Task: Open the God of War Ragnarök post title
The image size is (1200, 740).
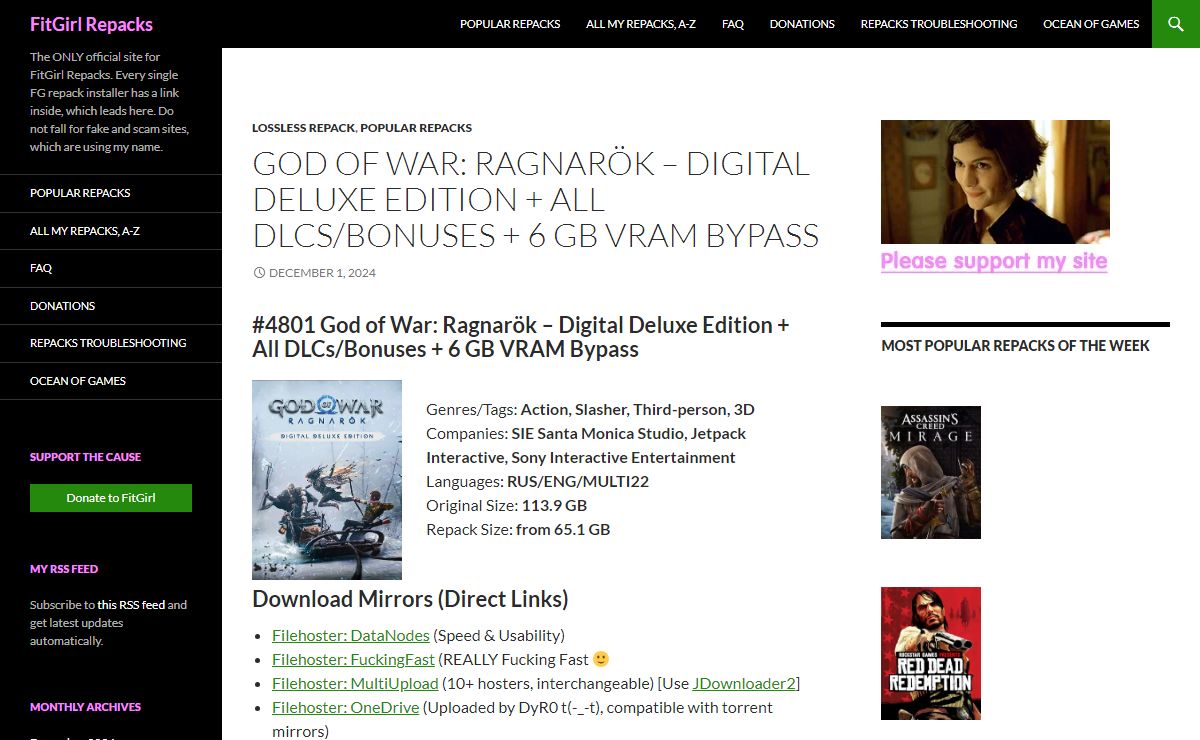Action: pos(536,199)
